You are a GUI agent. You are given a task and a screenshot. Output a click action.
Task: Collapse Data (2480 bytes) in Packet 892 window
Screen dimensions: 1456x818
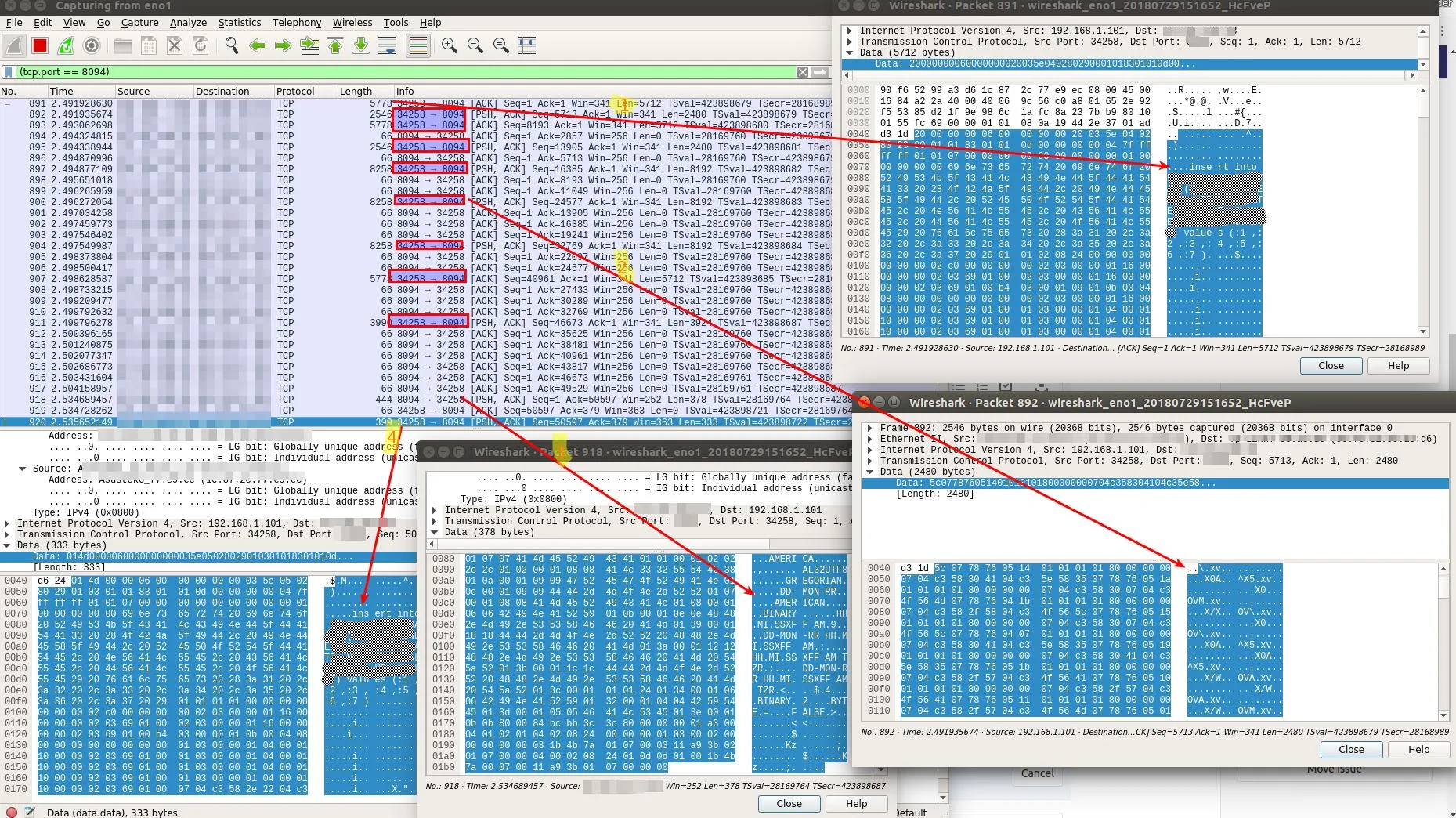pos(869,472)
